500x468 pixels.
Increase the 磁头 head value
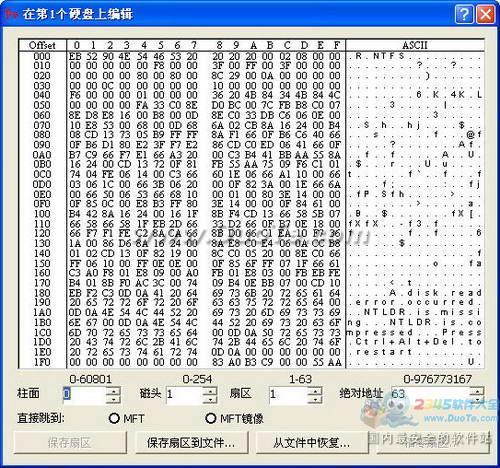click(x=210, y=391)
